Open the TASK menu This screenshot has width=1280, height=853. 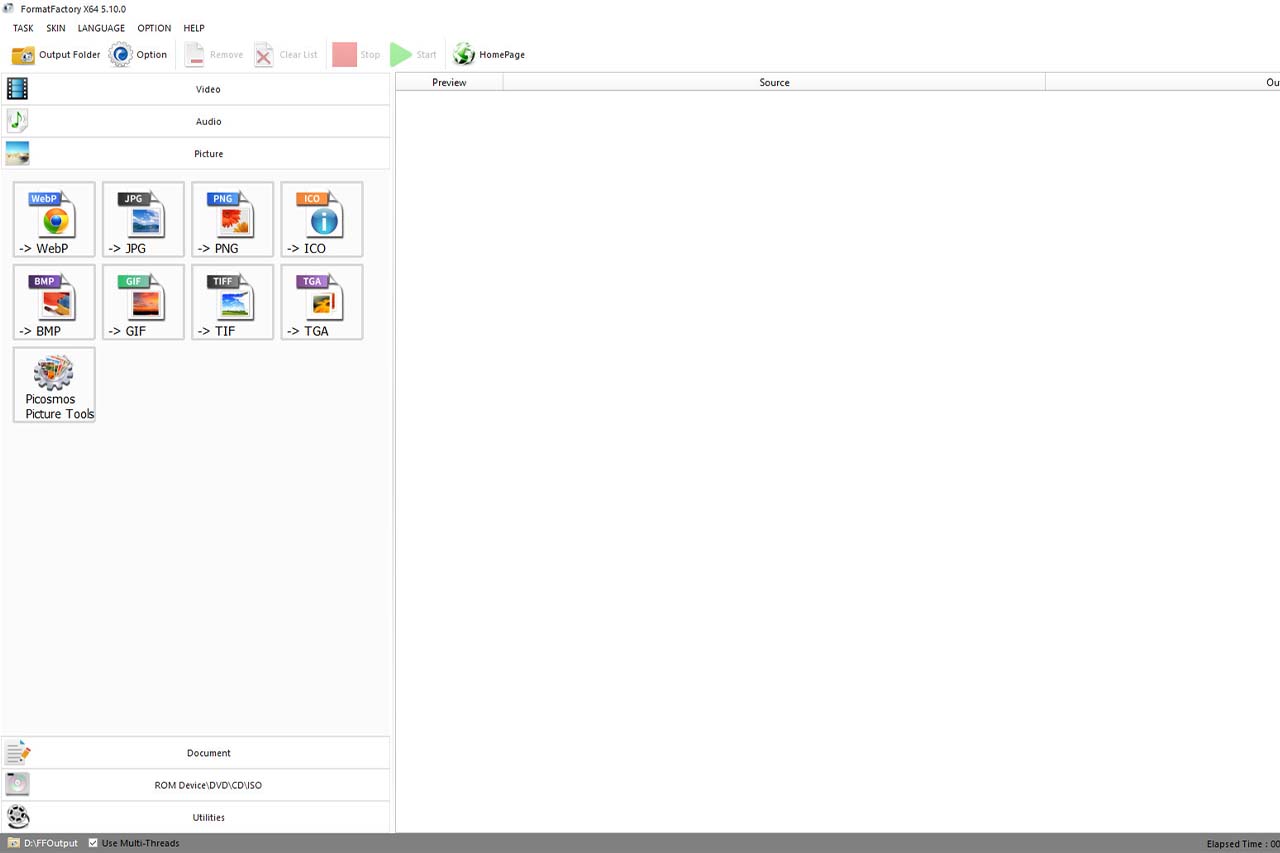(23, 28)
